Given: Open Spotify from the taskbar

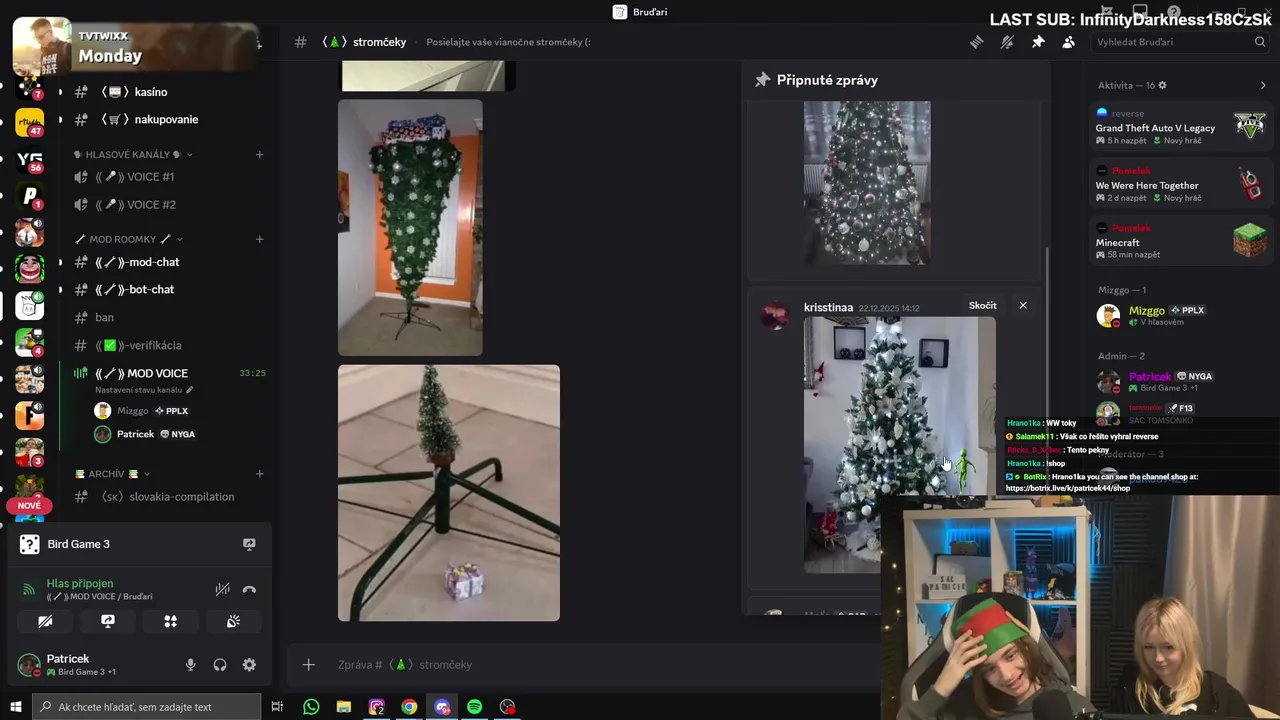Looking at the screenshot, I should click(474, 707).
